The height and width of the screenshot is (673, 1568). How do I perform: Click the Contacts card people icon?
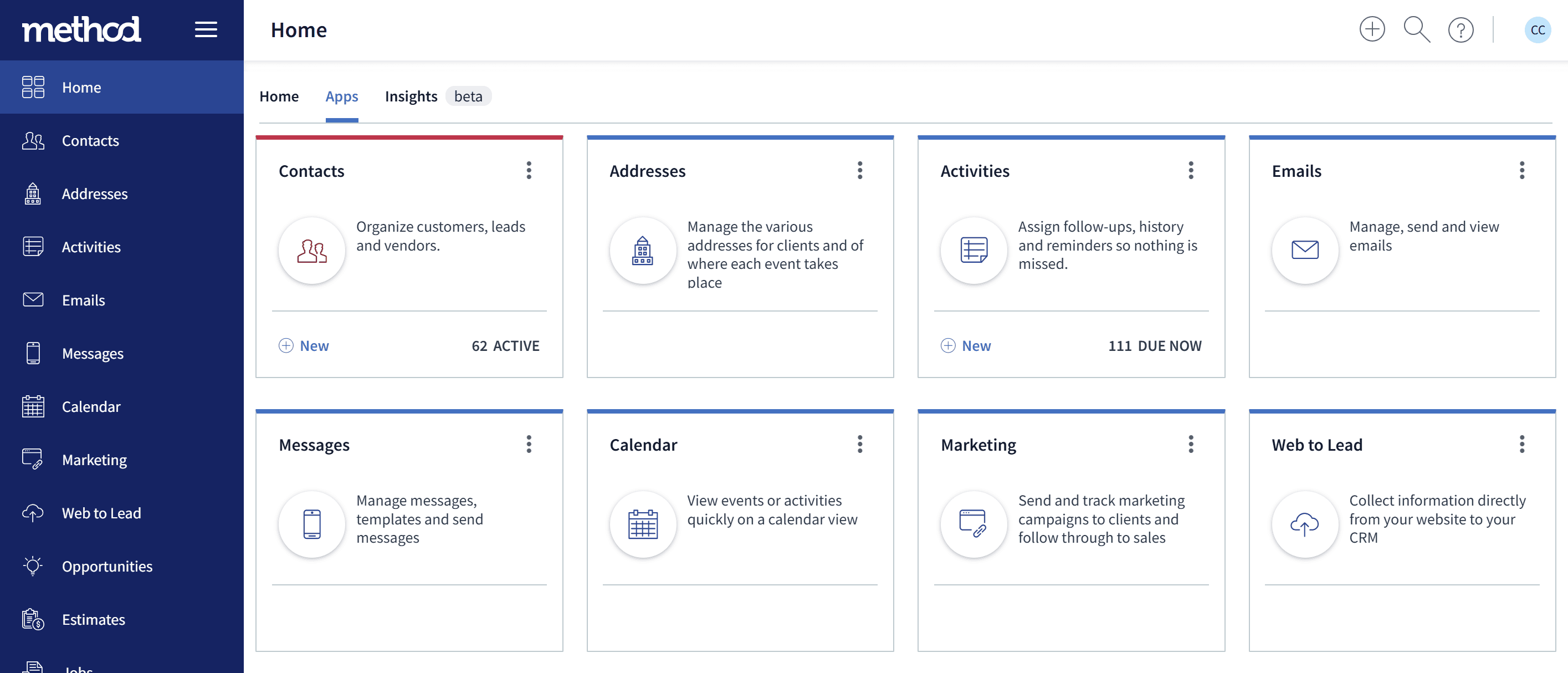tap(311, 251)
